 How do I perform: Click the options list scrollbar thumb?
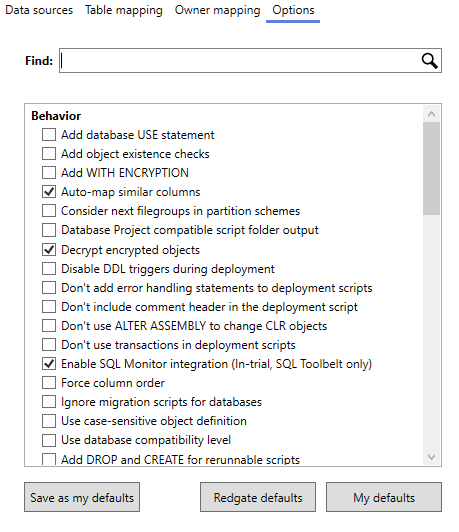click(x=432, y=169)
